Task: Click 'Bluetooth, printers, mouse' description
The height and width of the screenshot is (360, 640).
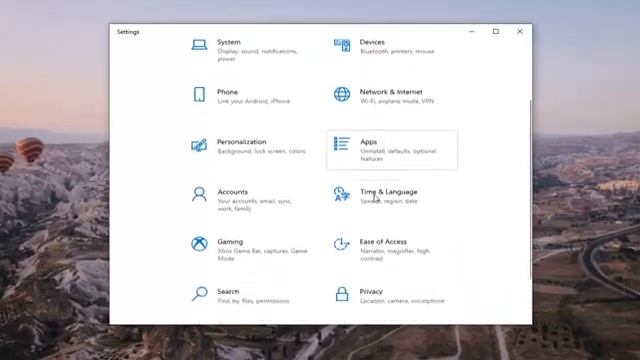Action: coord(397,51)
